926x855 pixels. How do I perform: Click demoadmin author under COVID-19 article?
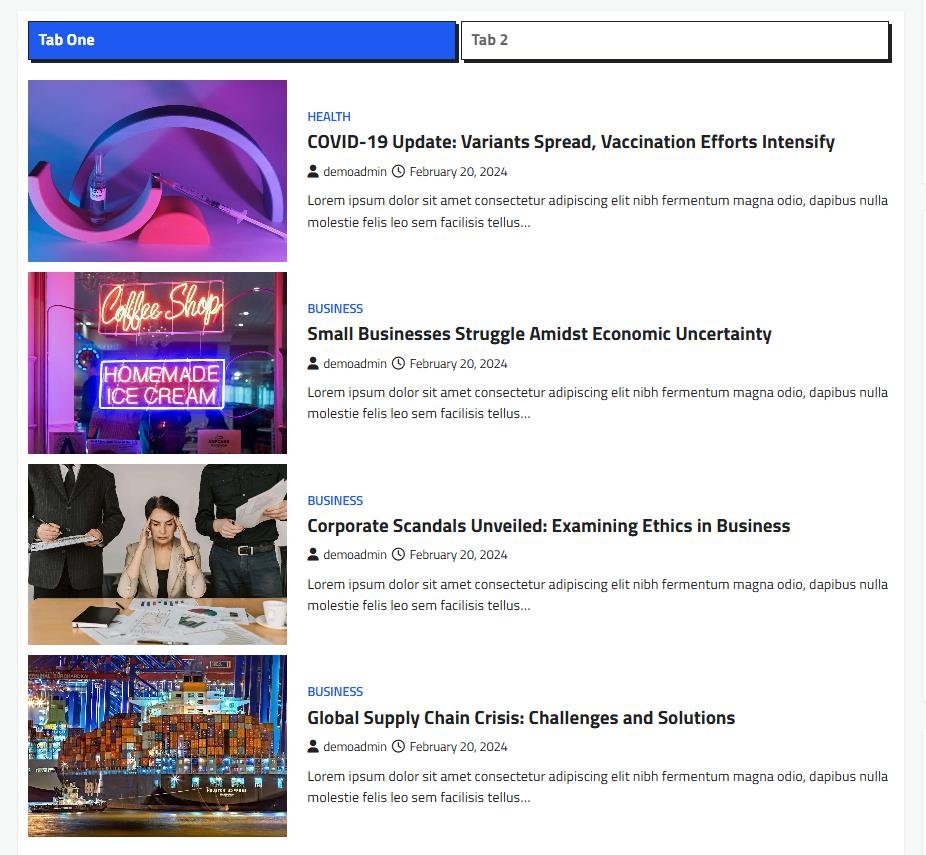pyautogui.click(x=355, y=172)
